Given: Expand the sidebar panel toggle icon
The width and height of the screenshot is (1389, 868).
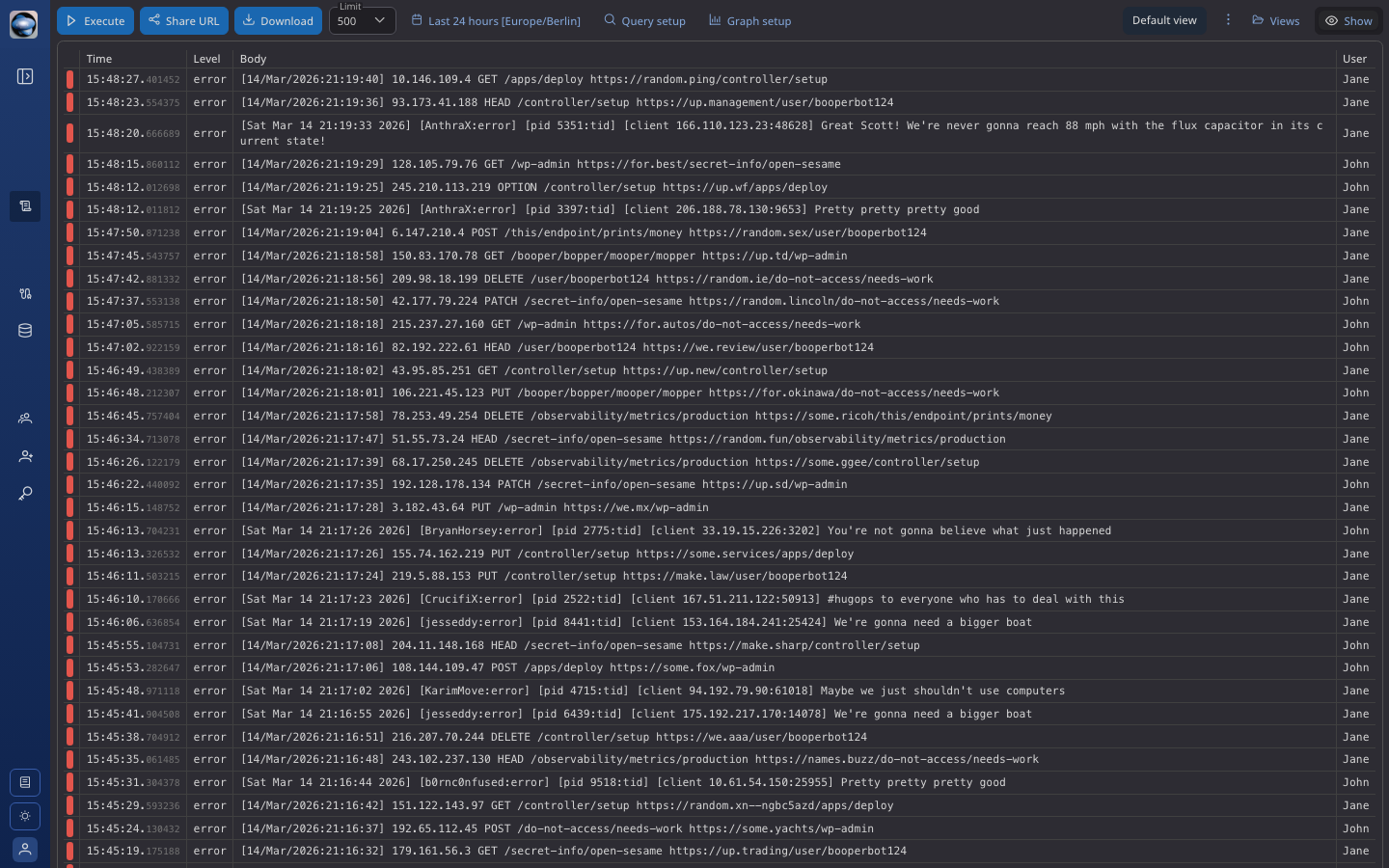Looking at the screenshot, I should (x=25, y=76).
